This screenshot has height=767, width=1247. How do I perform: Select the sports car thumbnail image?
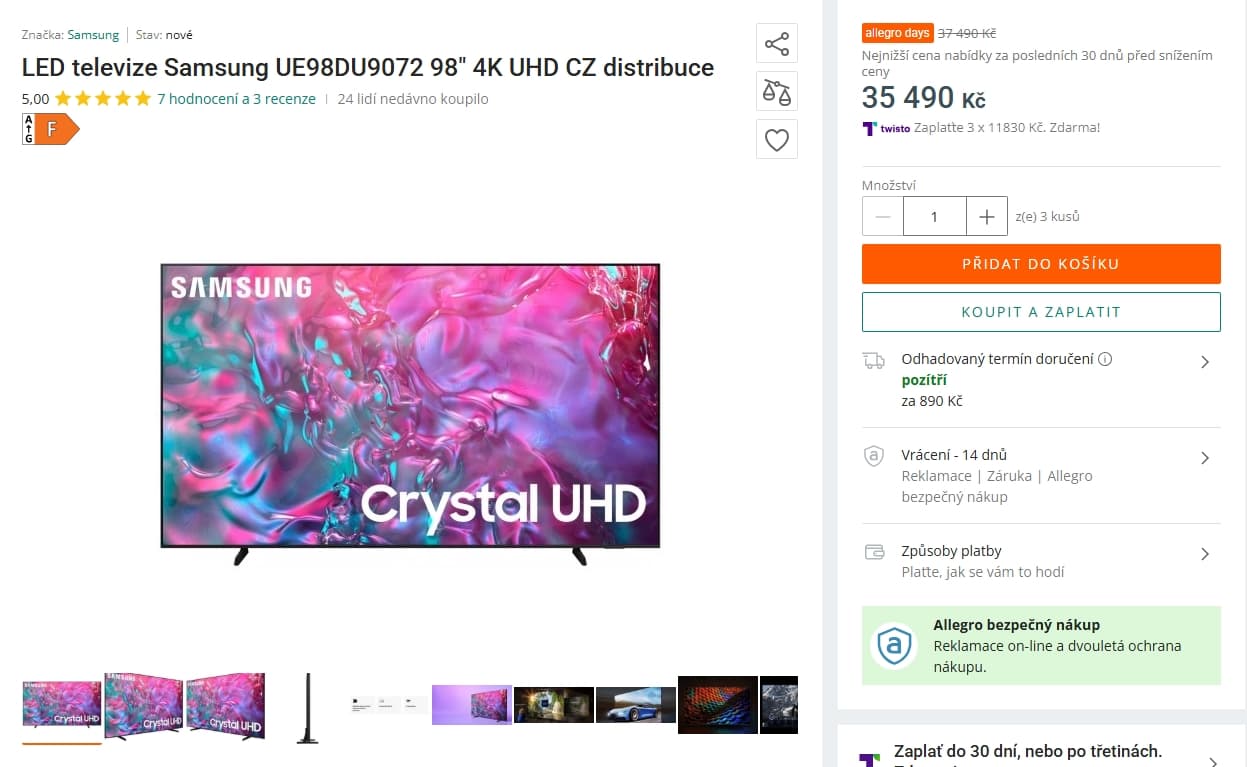(635, 705)
